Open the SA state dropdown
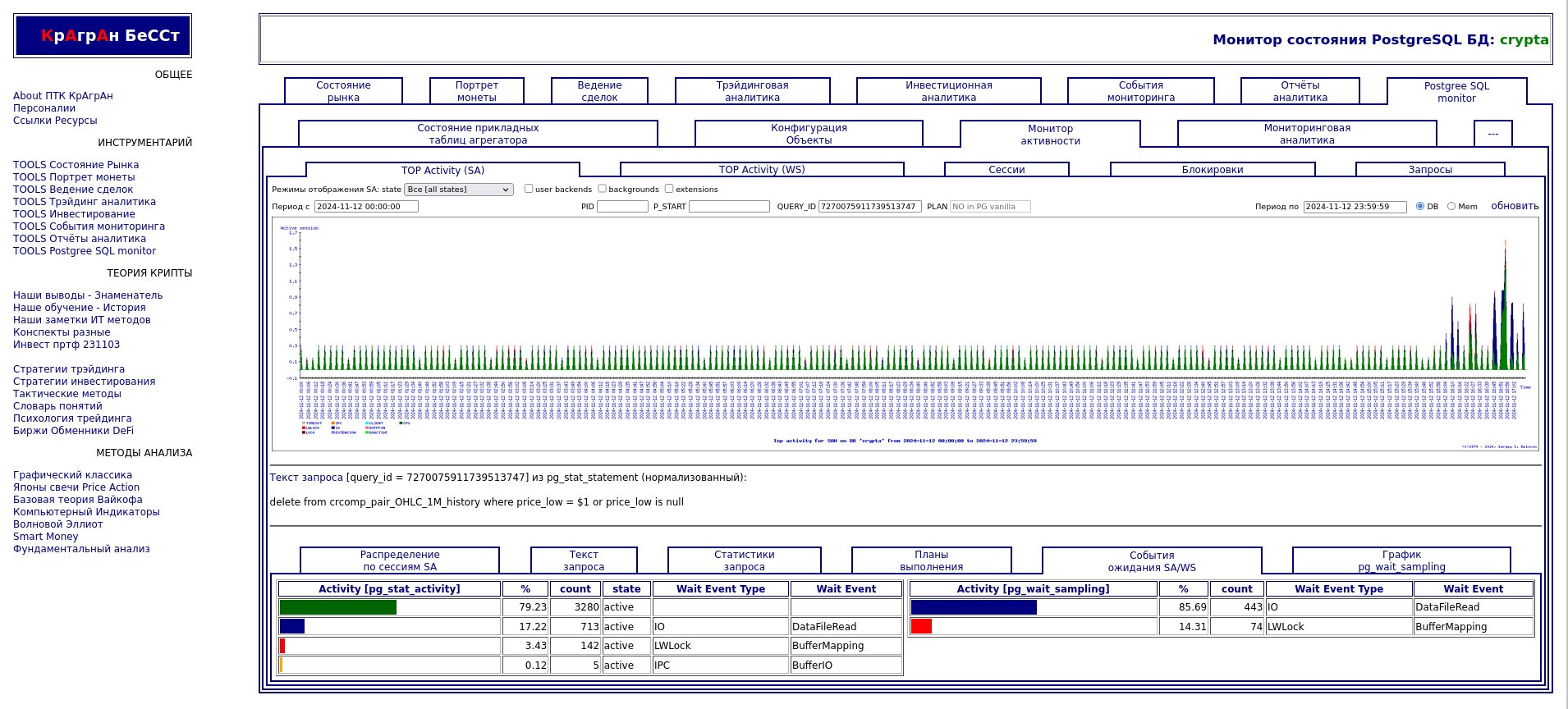Image resolution: width=1568 pixels, height=709 pixels. tap(459, 190)
